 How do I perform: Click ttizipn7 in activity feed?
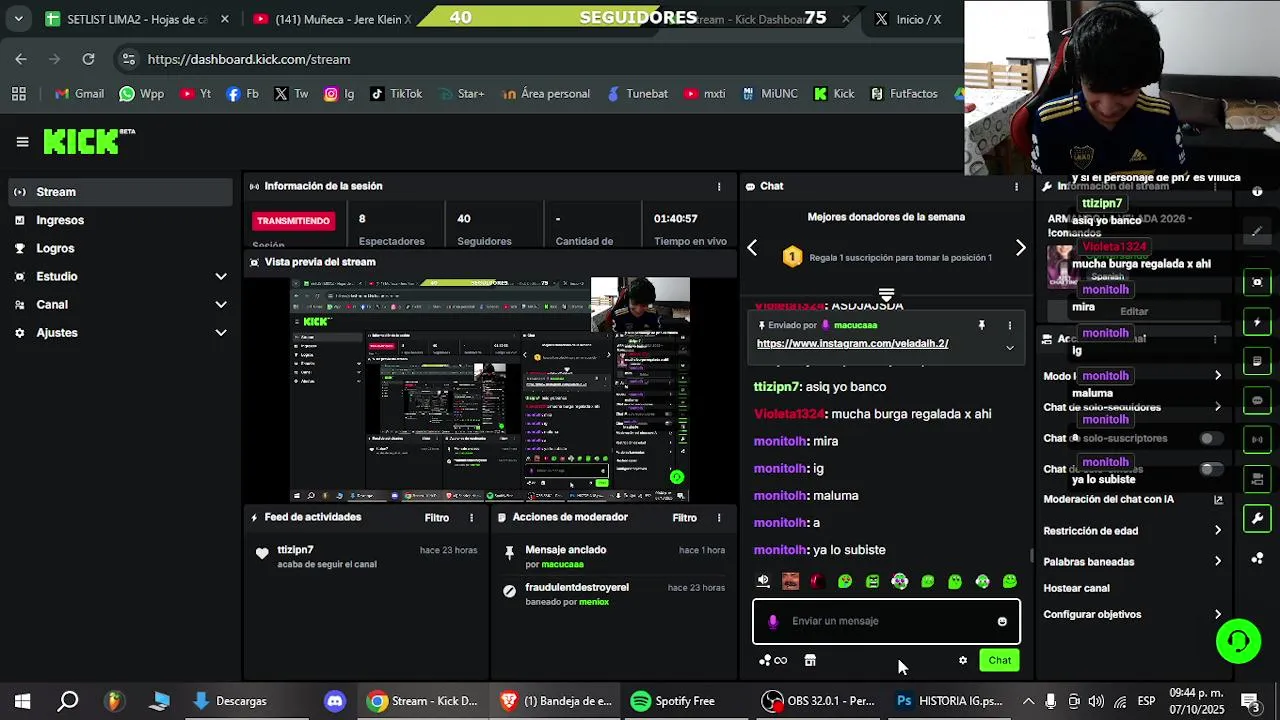tap(295, 550)
